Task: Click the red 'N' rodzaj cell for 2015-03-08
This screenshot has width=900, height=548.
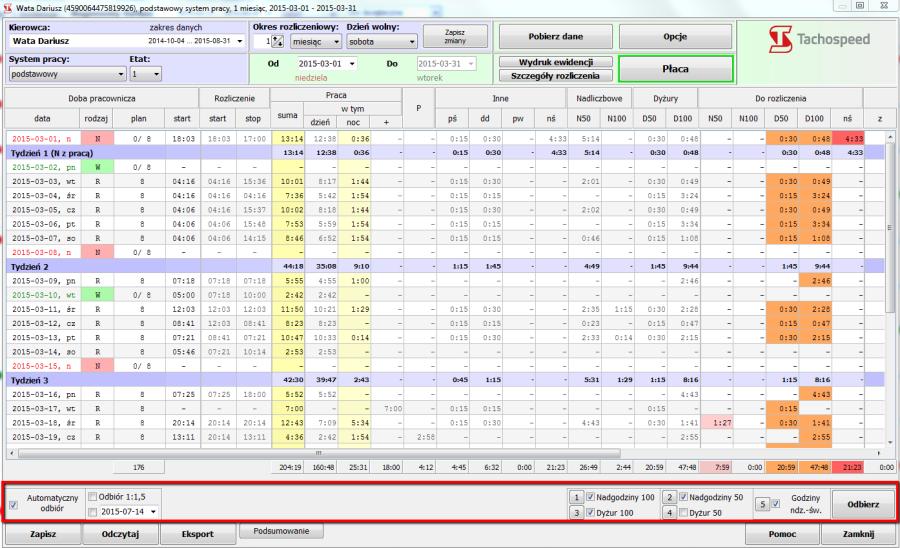Action: (x=97, y=252)
